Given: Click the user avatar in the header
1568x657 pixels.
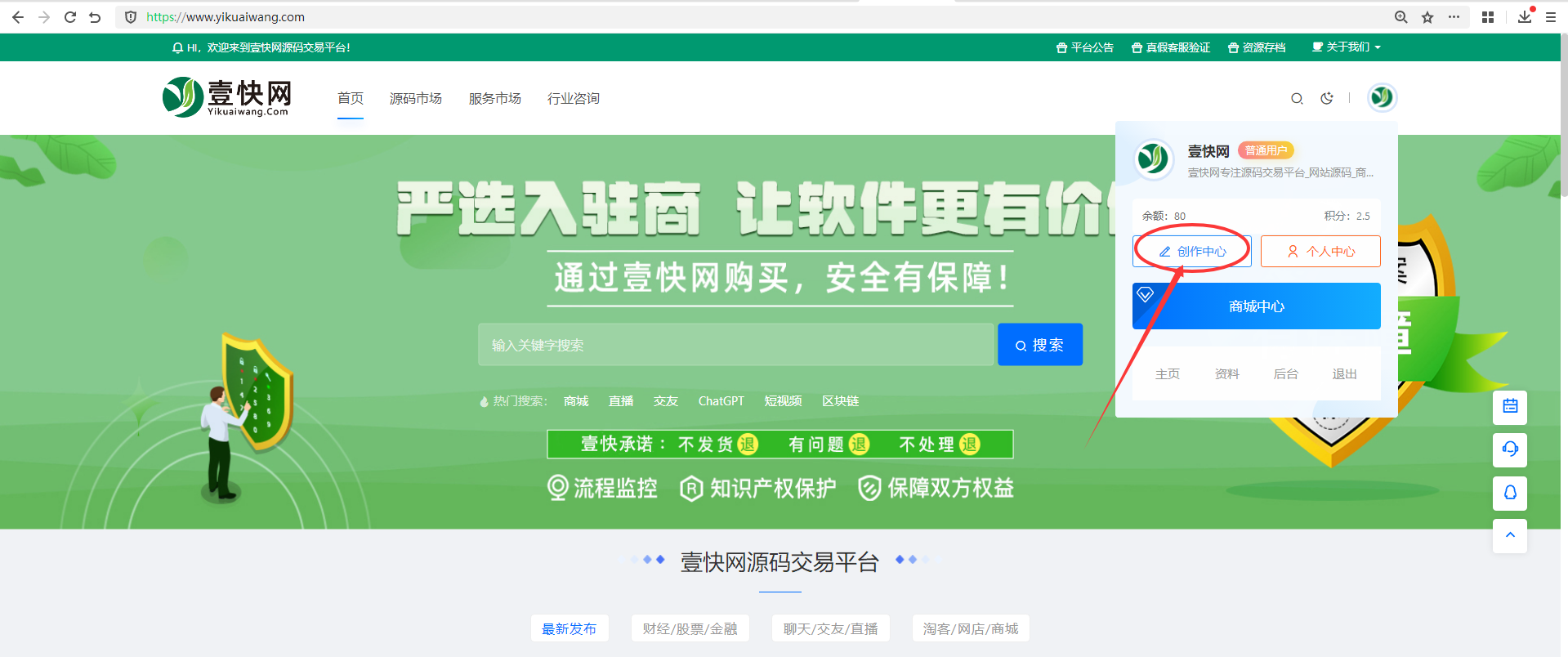Looking at the screenshot, I should (x=1382, y=97).
